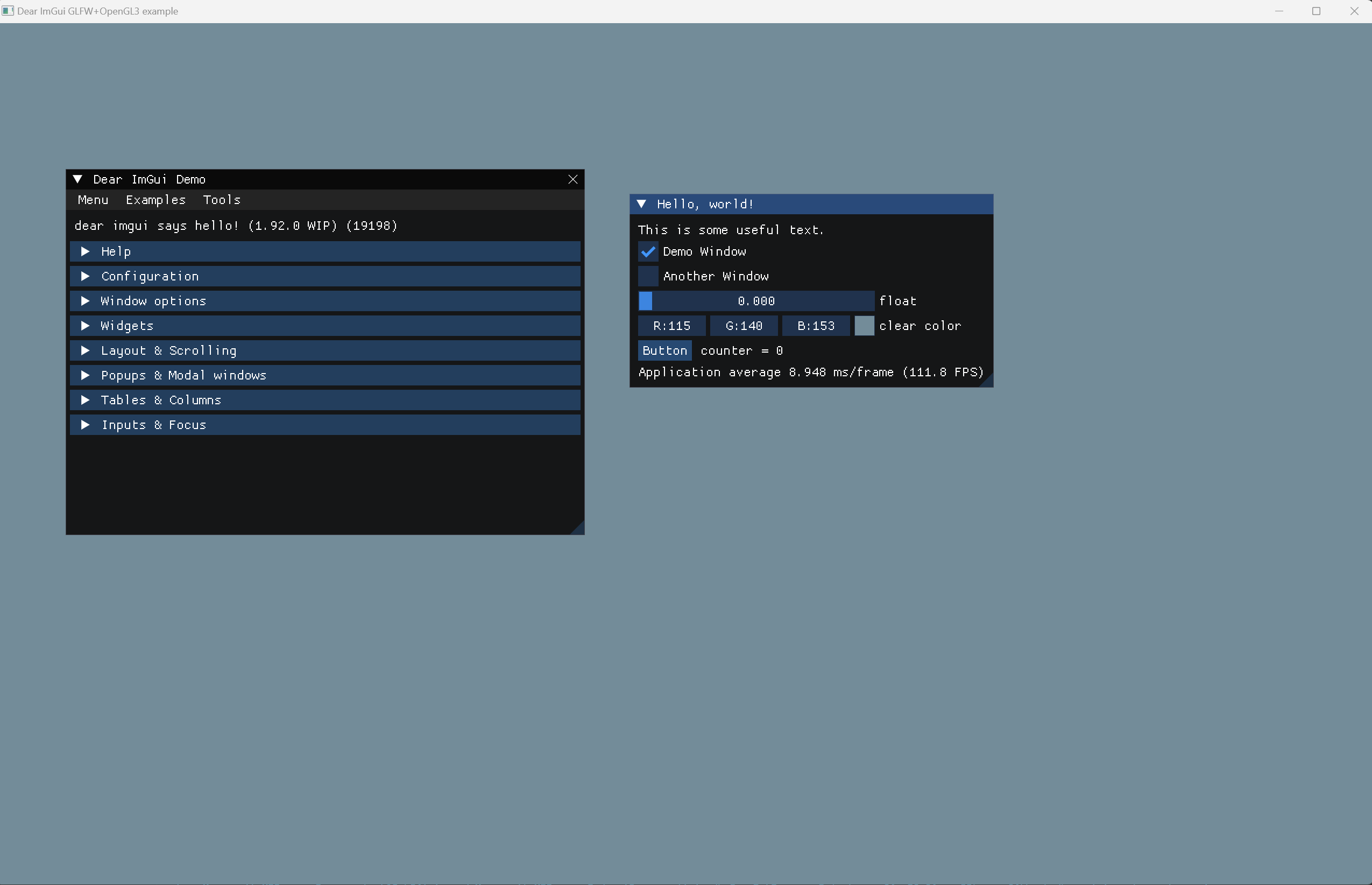1372x885 pixels.
Task: Open the Tools menu
Action: [222, 200]
